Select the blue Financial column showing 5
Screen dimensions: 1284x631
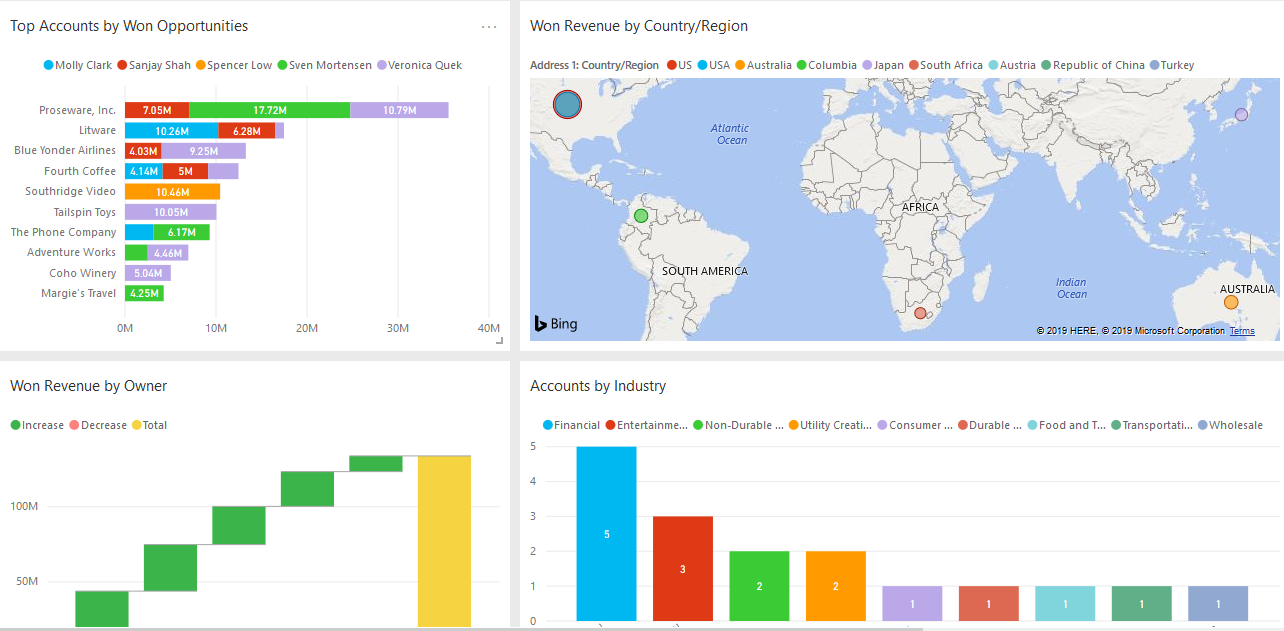606,533
